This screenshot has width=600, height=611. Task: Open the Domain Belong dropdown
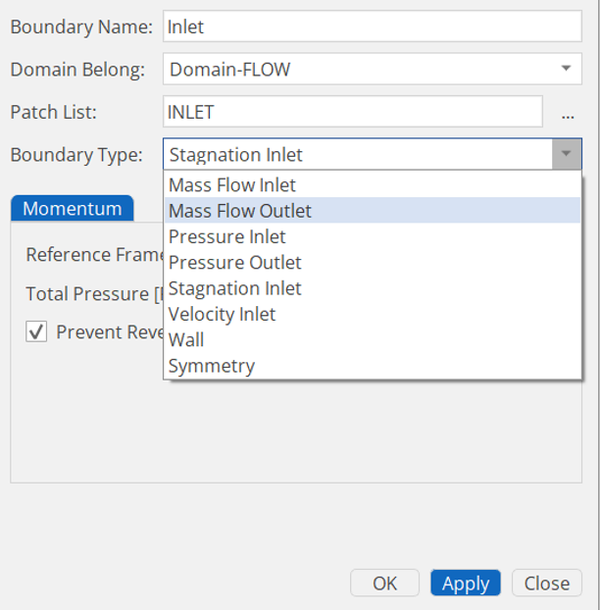point(371,69)
